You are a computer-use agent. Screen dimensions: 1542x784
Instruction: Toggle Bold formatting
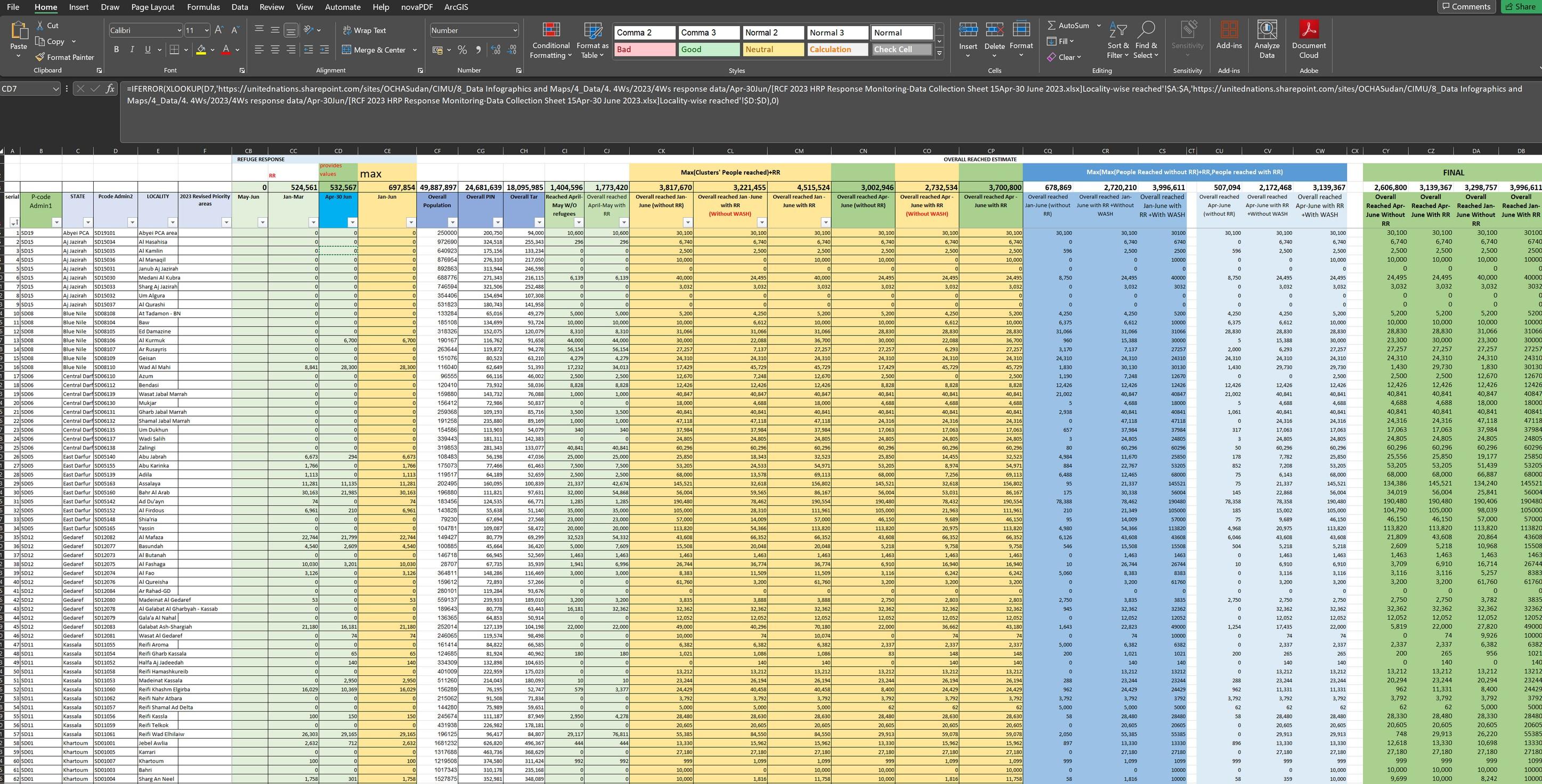(116, 50)
